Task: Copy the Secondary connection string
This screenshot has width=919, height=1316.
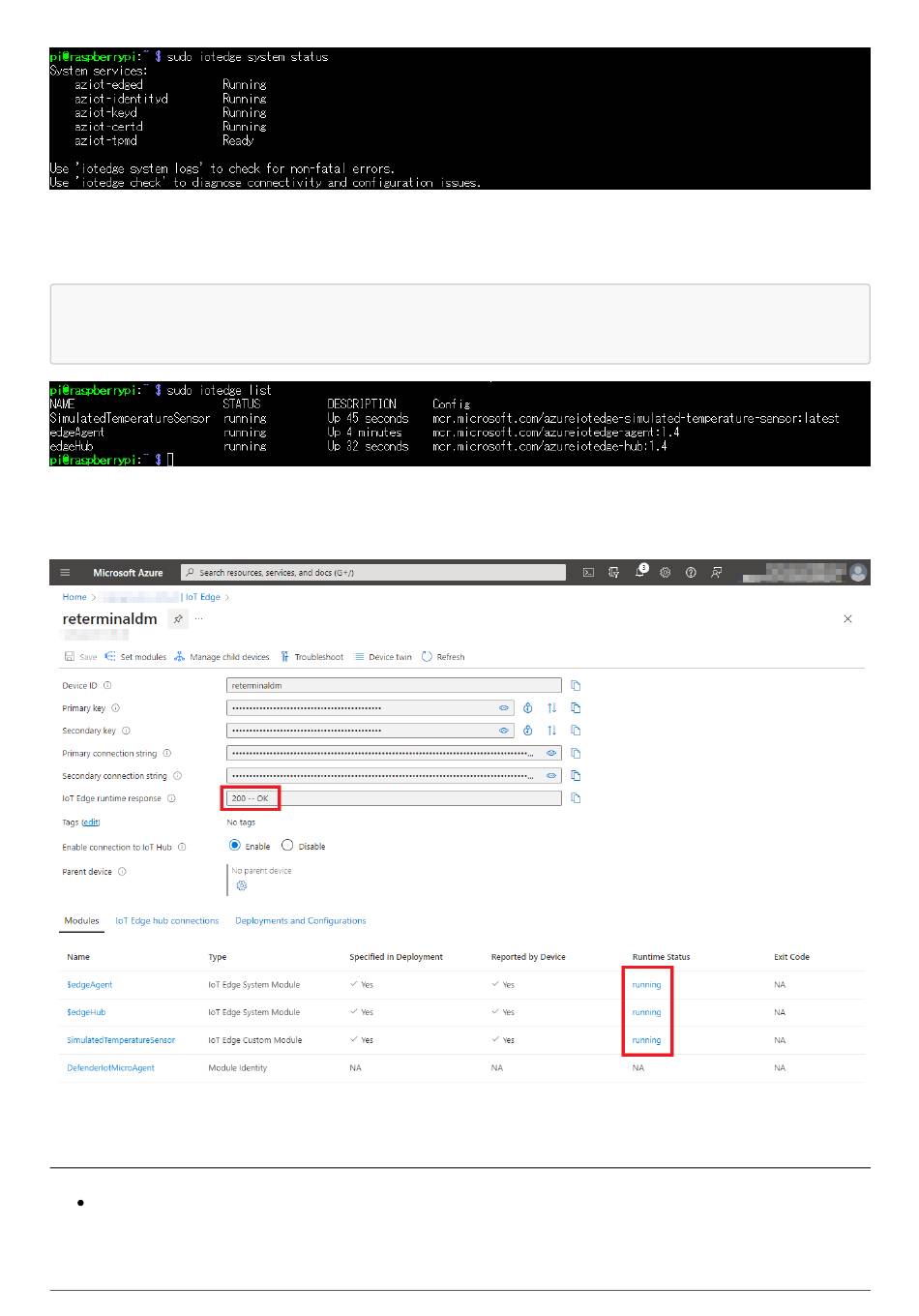Action: point(576,775)
